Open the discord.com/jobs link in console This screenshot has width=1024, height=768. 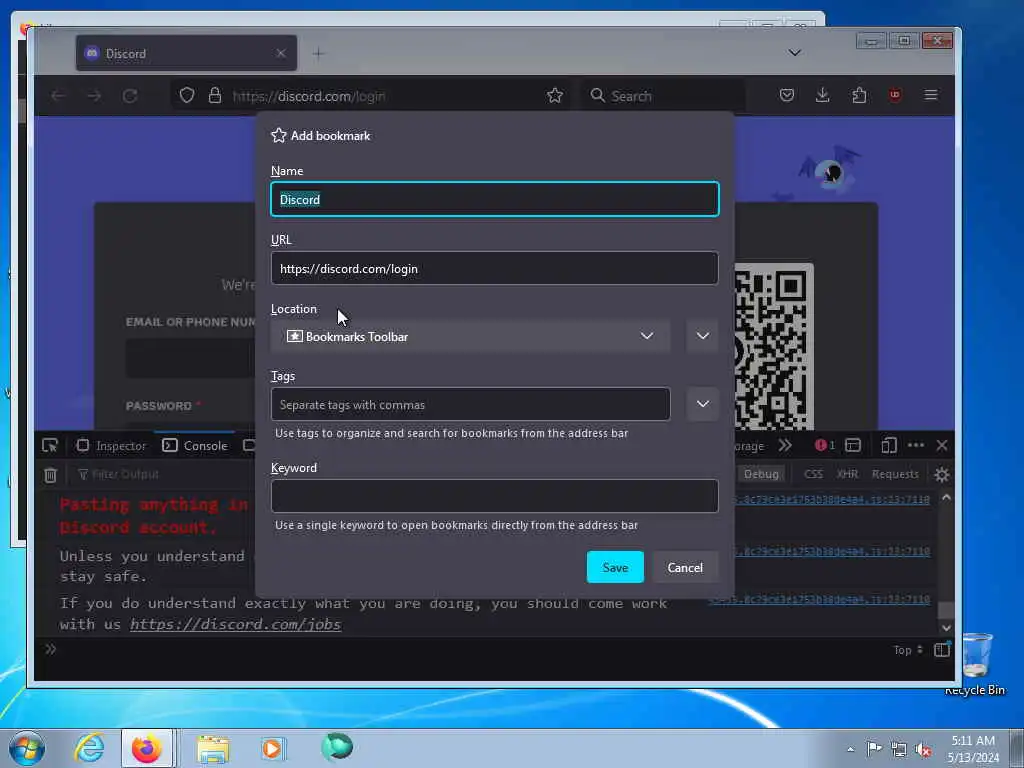point(235,624)
